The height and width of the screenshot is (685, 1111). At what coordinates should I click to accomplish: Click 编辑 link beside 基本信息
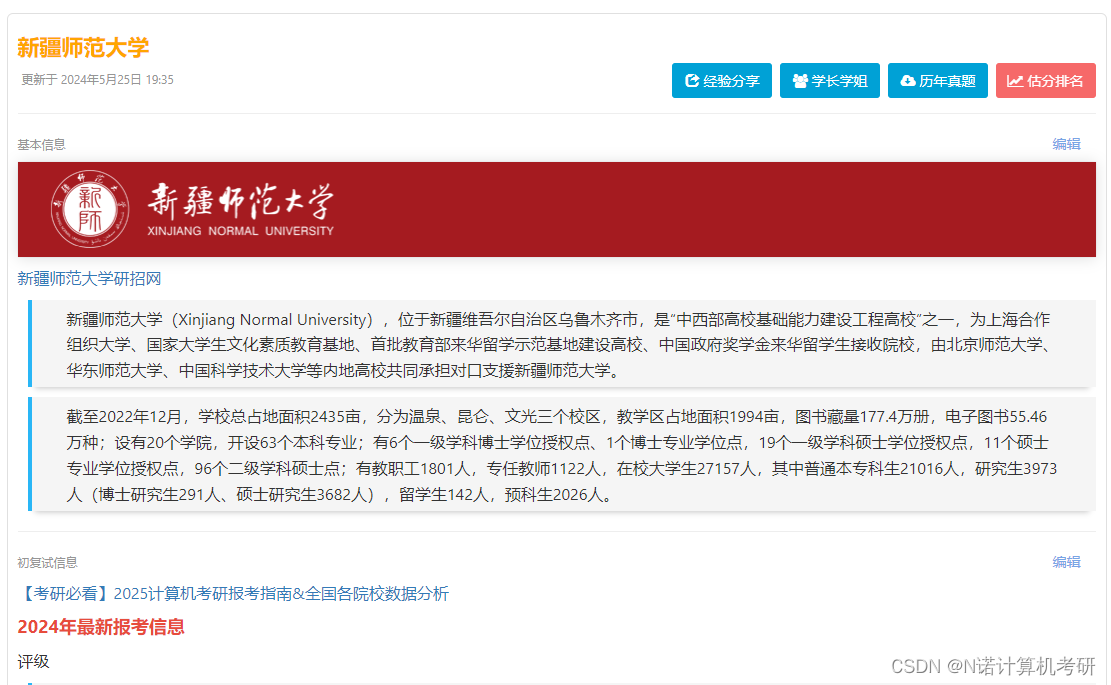[1066, 144]
